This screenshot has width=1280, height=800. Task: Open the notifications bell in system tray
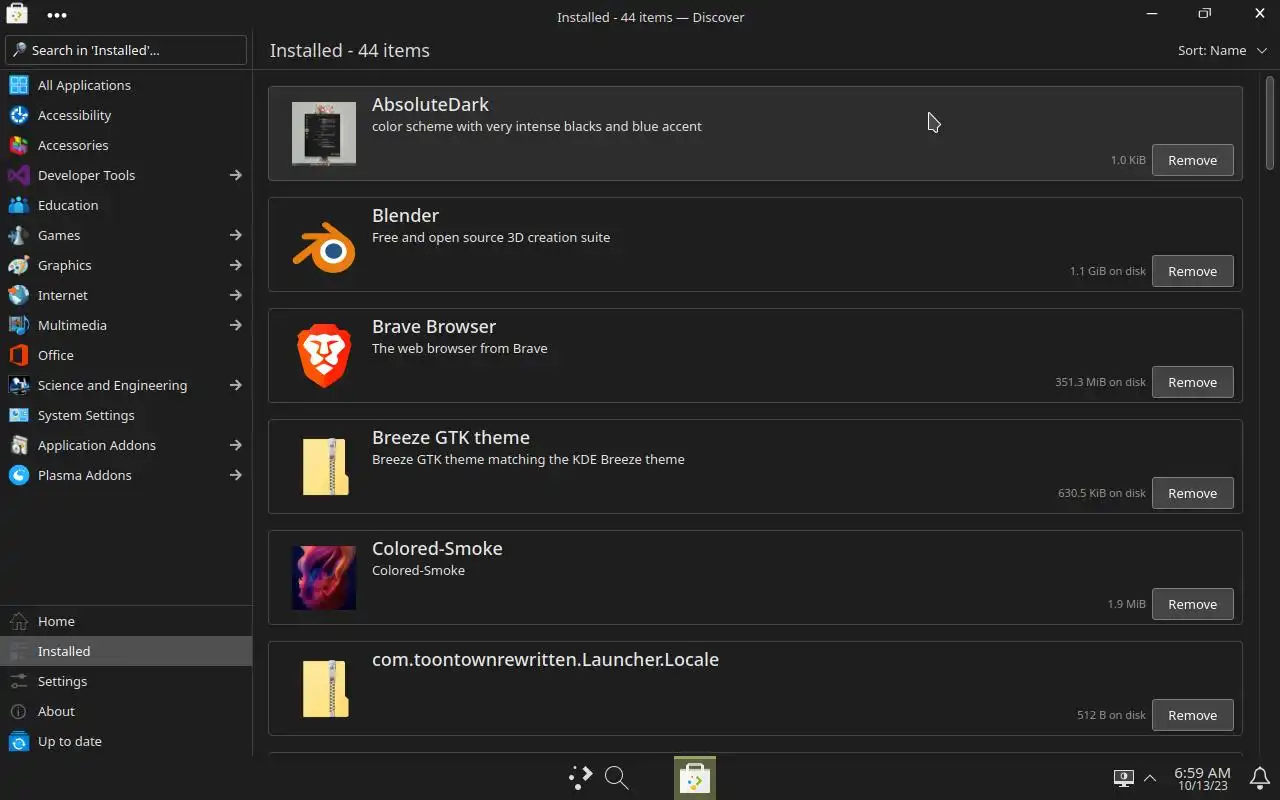click(x=1260, y=777)
